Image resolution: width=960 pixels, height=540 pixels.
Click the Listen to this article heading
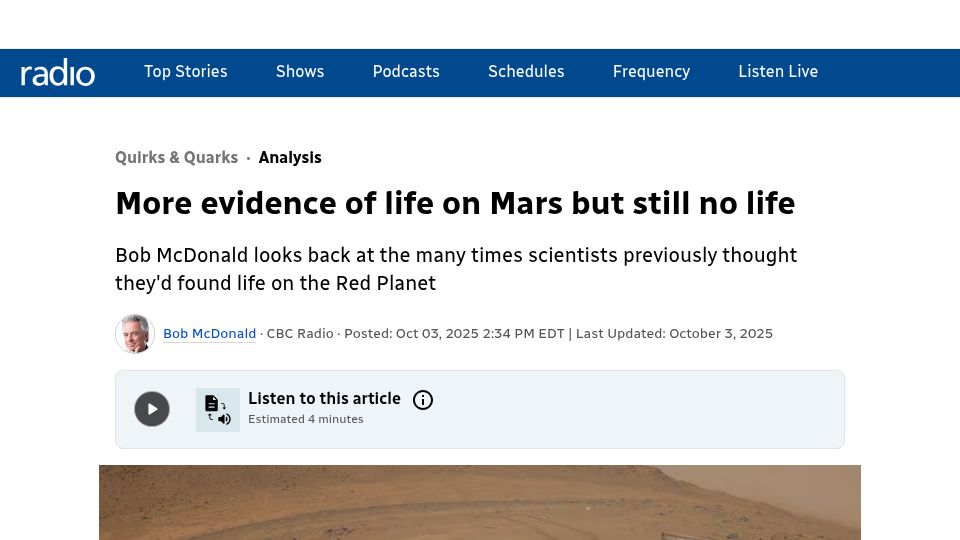pyautogui.click(x=324, y=399)
